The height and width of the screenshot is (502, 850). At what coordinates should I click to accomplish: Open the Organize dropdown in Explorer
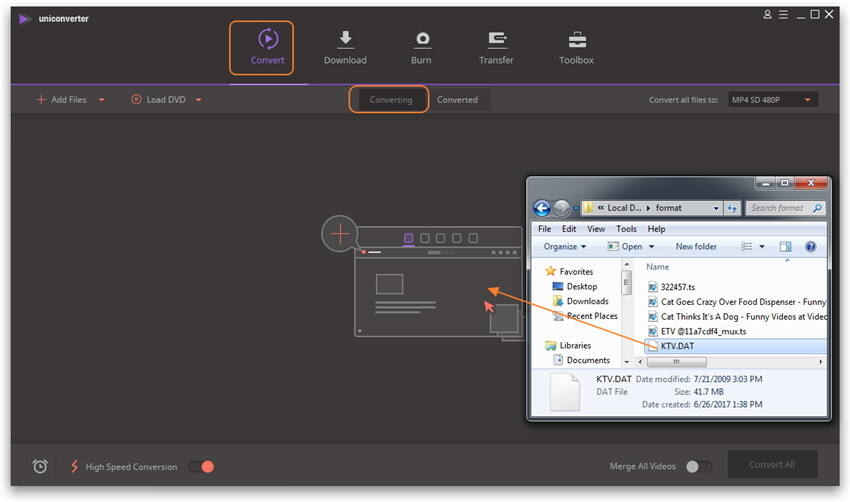click(x=565, y=247)
